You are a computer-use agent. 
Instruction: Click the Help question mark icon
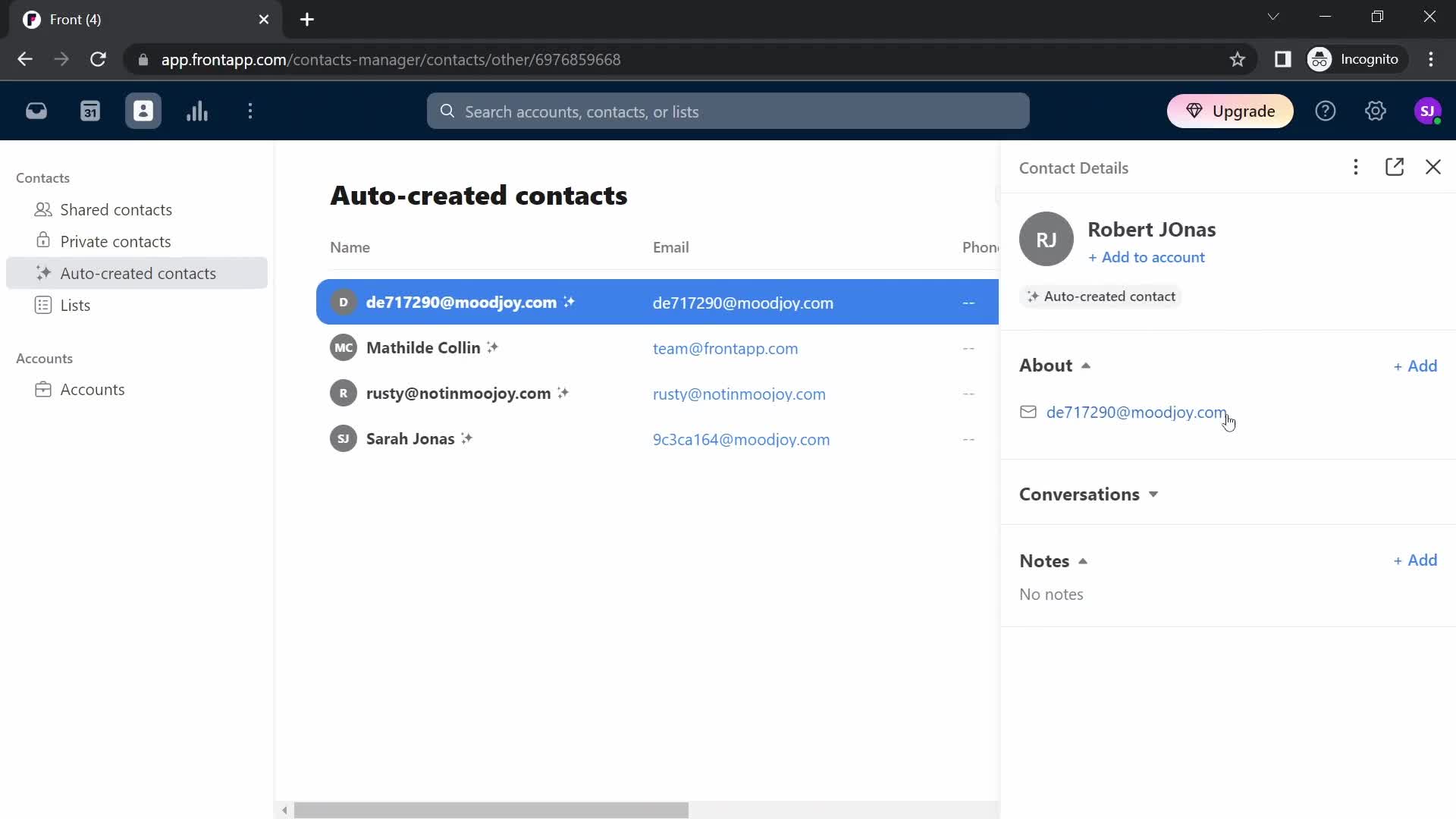pyautogui.click(x=1326, y=111)
